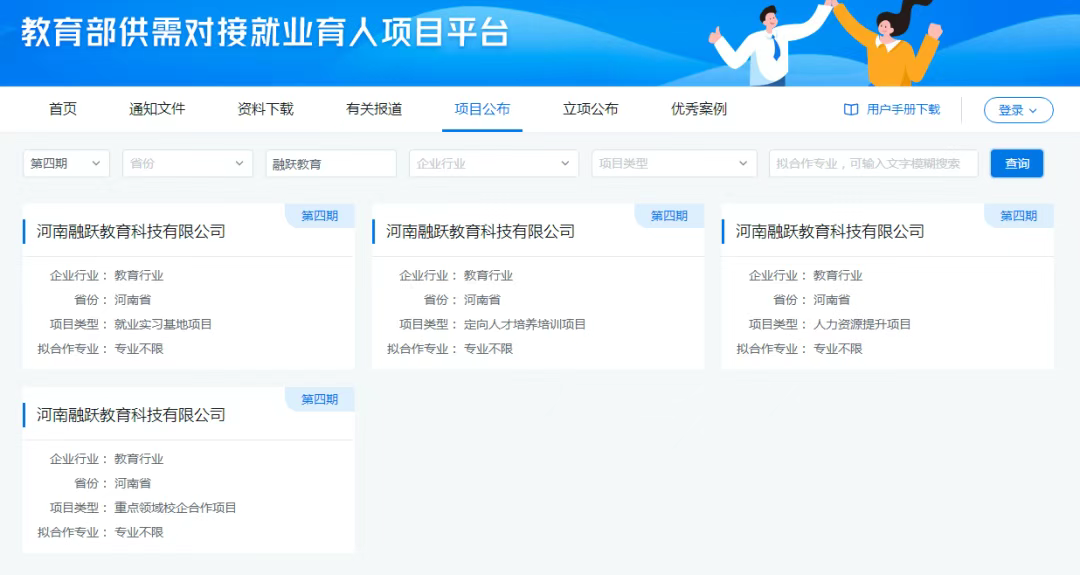Click the 教育部供需对接就业育人项目平台 title

[x=264, y=32]
